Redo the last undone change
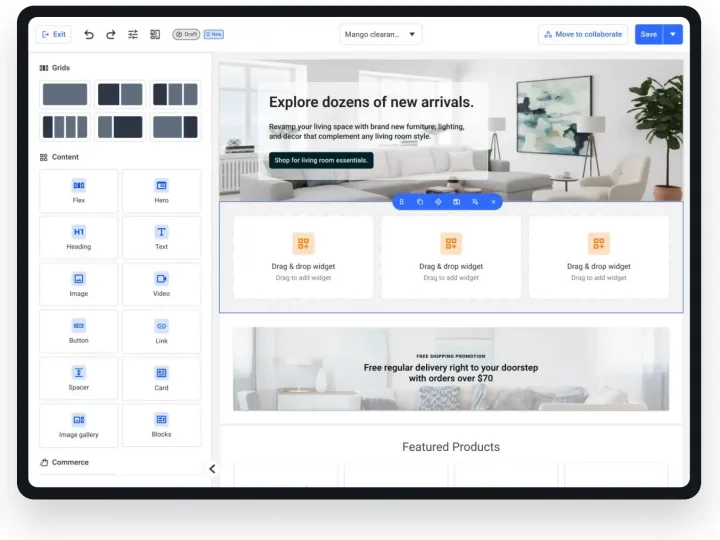Viewport: 720px width, 540px height. pos(111,34)
